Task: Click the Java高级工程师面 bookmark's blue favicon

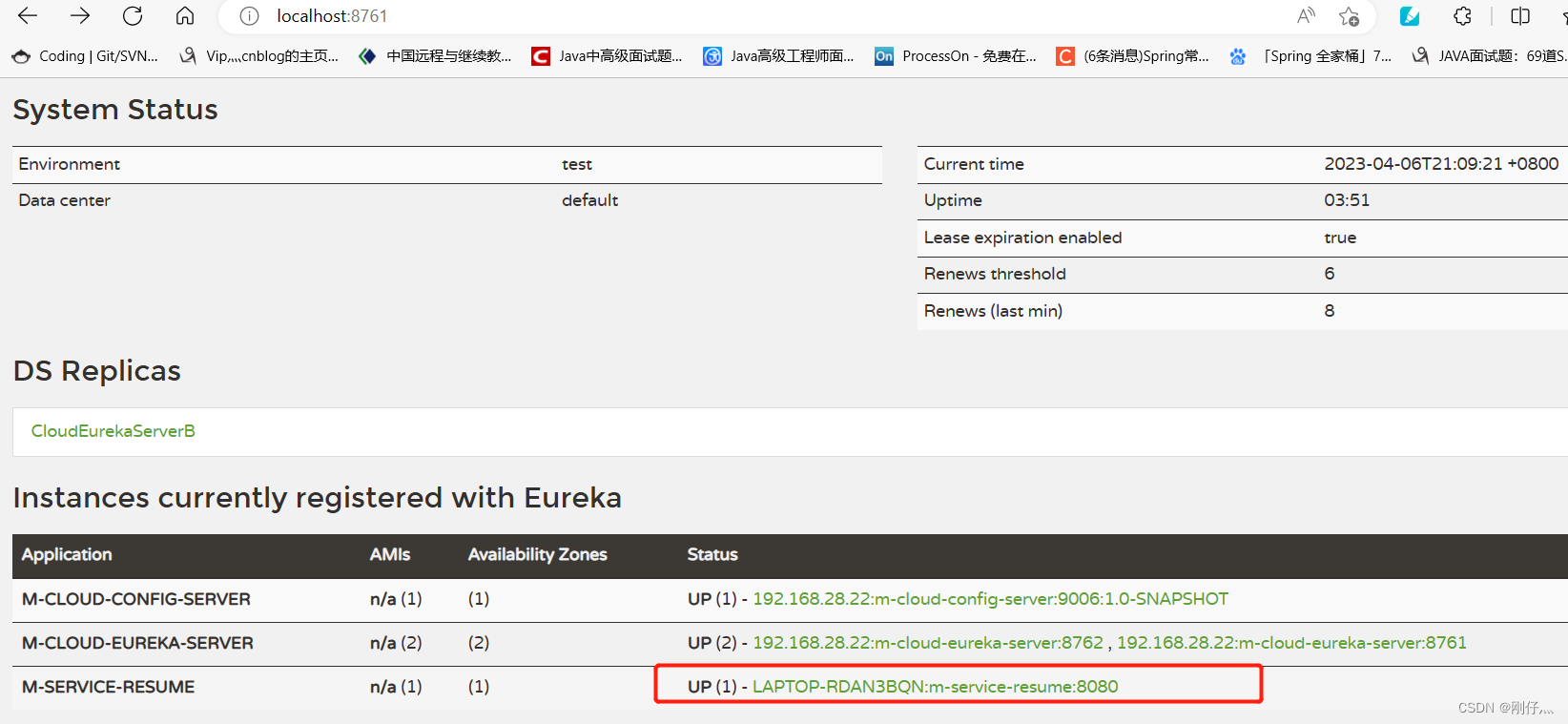Action: click(x=712, y=56)
